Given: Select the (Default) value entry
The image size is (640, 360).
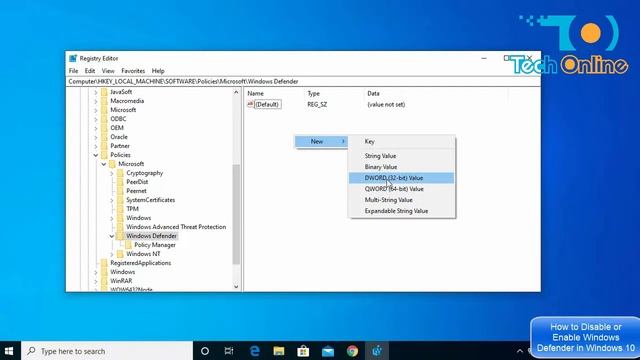Looking at the screenshot, I should (x=267, y=104).
